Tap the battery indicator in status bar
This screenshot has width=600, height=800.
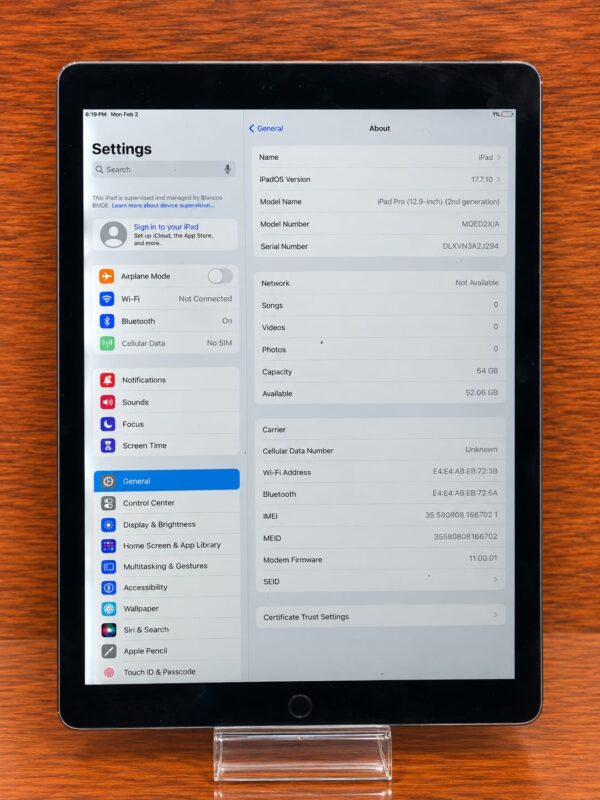pos(507,114)
